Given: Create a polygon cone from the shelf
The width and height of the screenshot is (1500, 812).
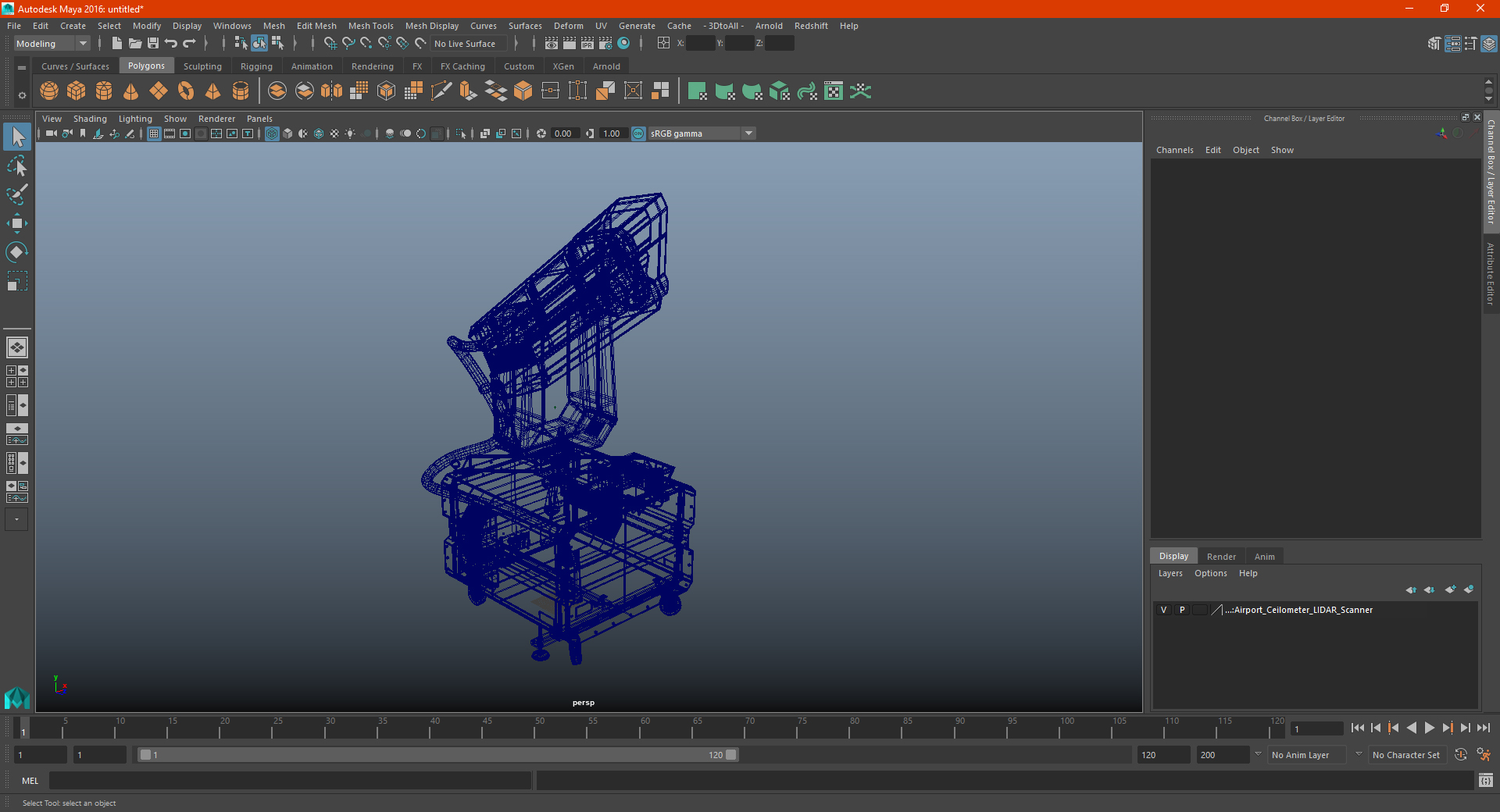Looking at the screenshot, I should (x=131, y=91).
